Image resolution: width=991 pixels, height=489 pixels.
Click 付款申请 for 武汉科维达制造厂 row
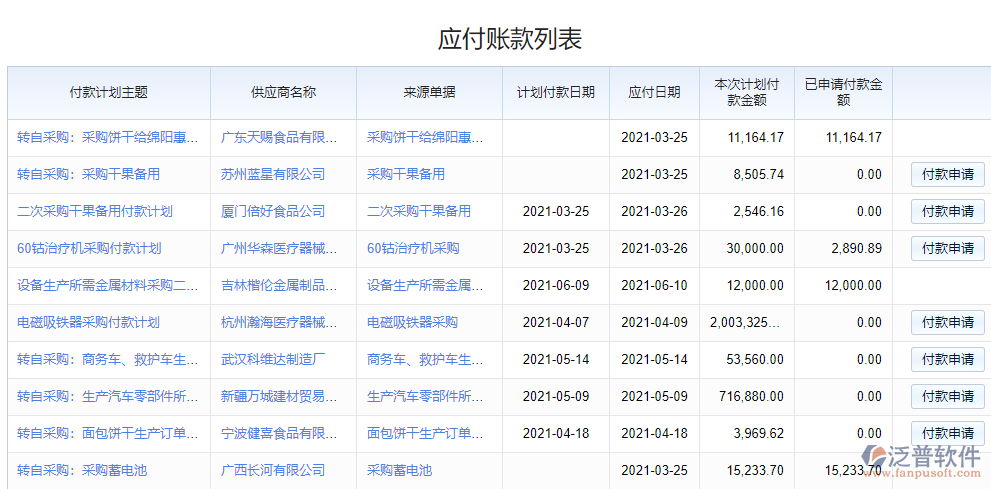click(x=947, y=359)
